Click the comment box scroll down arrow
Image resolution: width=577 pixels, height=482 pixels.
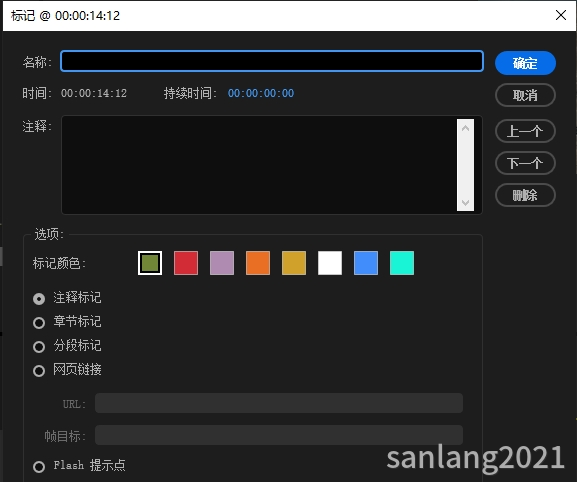pos(465,203)
